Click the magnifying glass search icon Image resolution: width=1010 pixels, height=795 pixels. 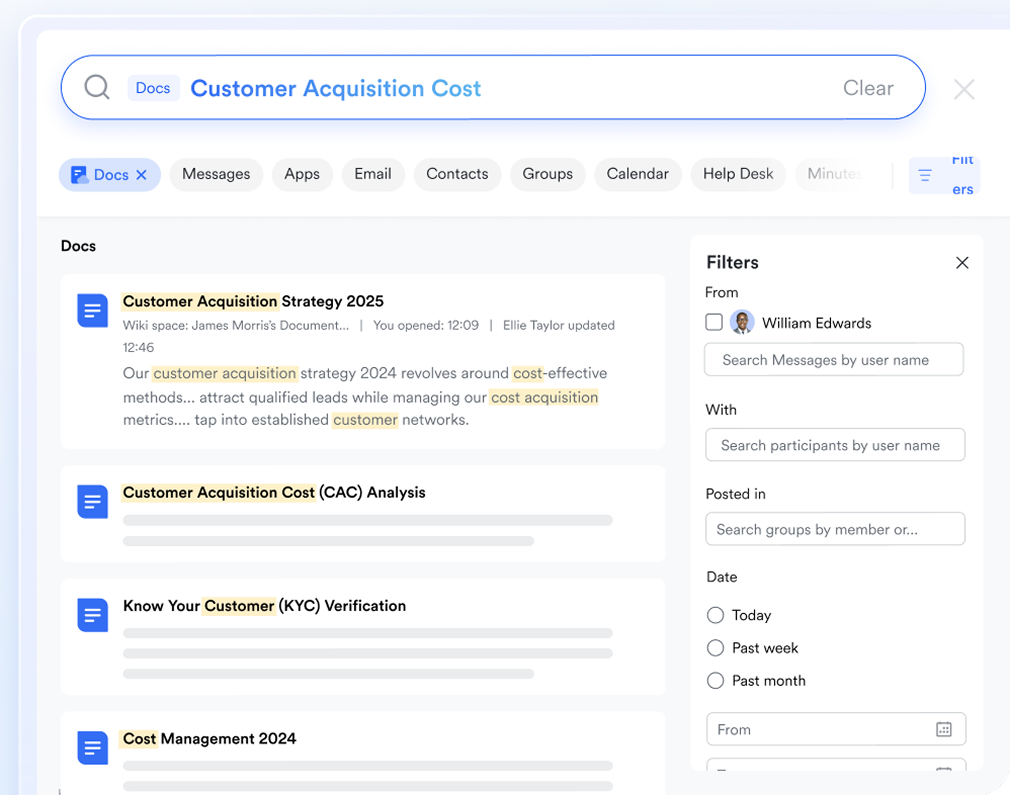pyautogui.click(x=97, y=88)
